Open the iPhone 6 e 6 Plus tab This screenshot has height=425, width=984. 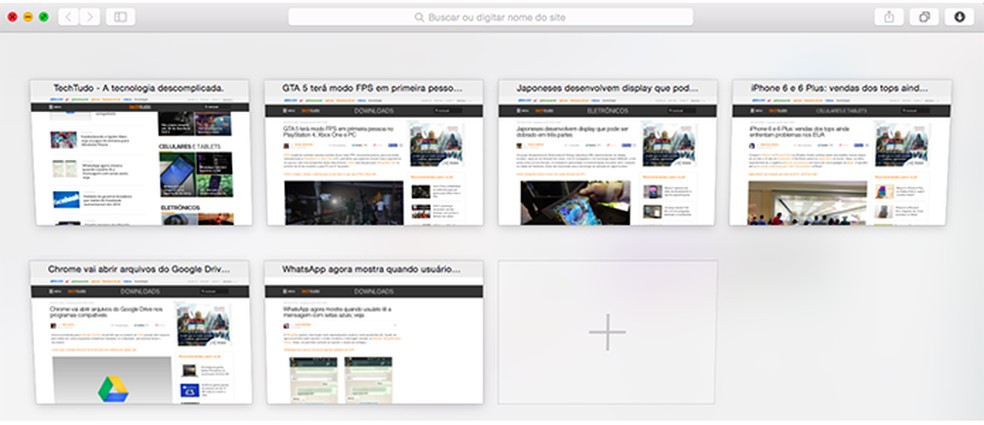839,152
